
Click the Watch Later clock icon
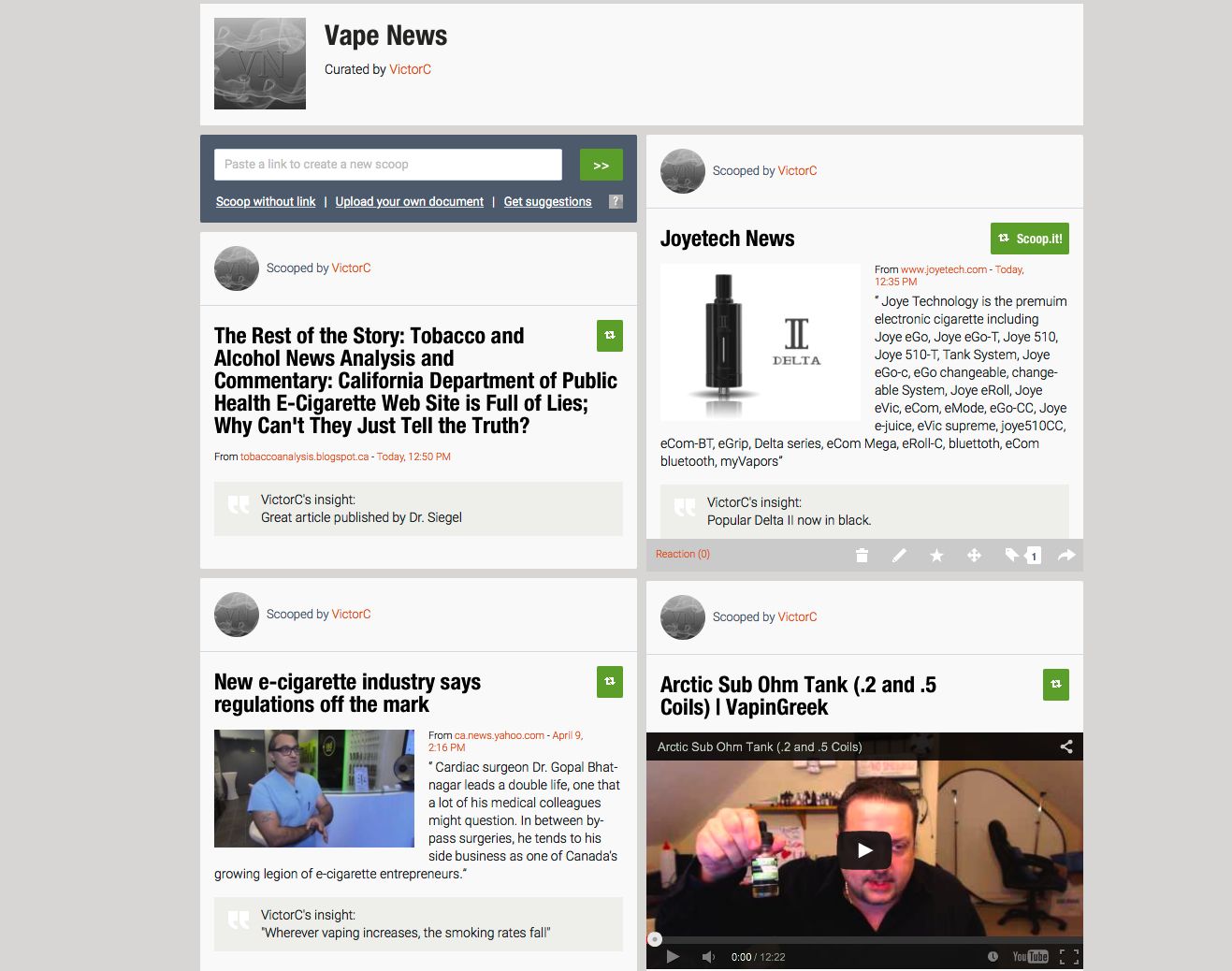[993, 957]
